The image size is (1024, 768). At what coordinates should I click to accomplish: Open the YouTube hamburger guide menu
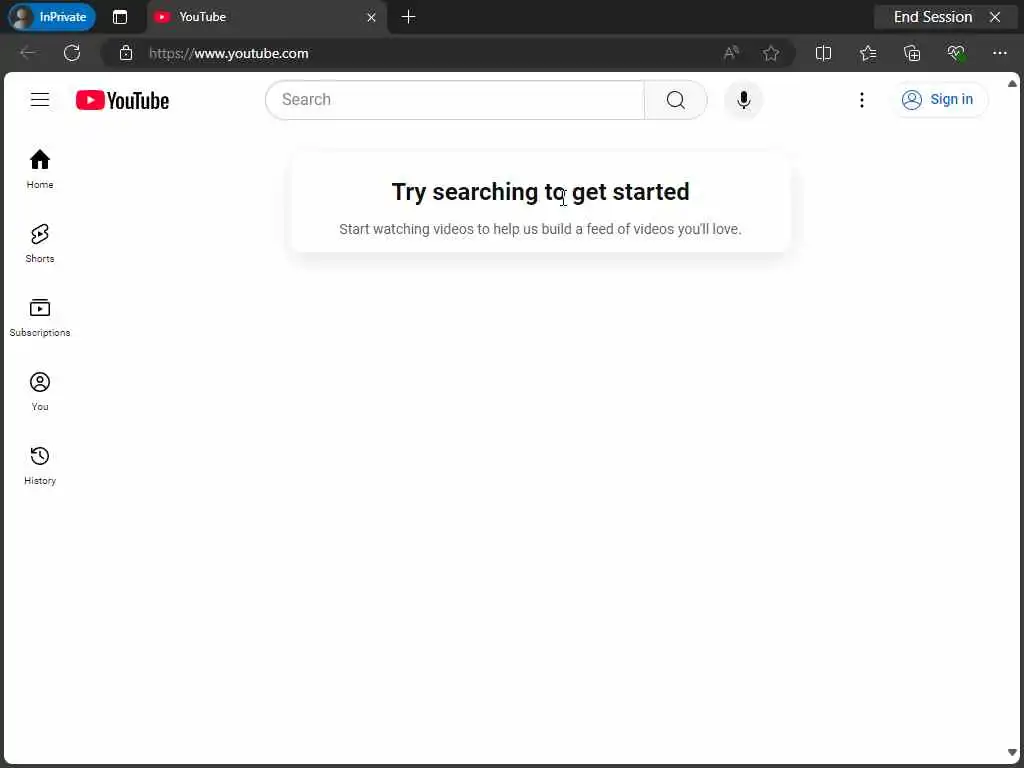40,100
